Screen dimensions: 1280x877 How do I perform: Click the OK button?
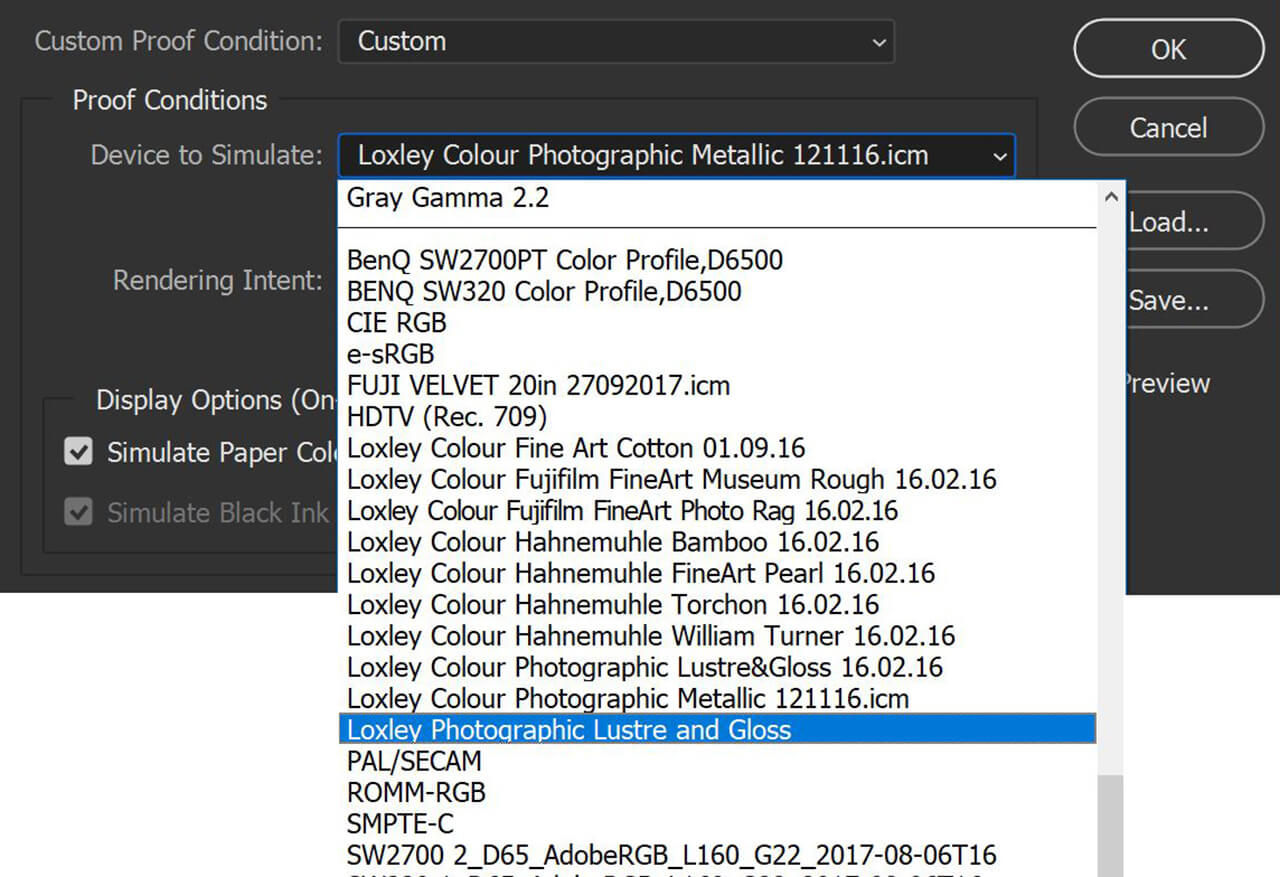(x=1168, y=49)
